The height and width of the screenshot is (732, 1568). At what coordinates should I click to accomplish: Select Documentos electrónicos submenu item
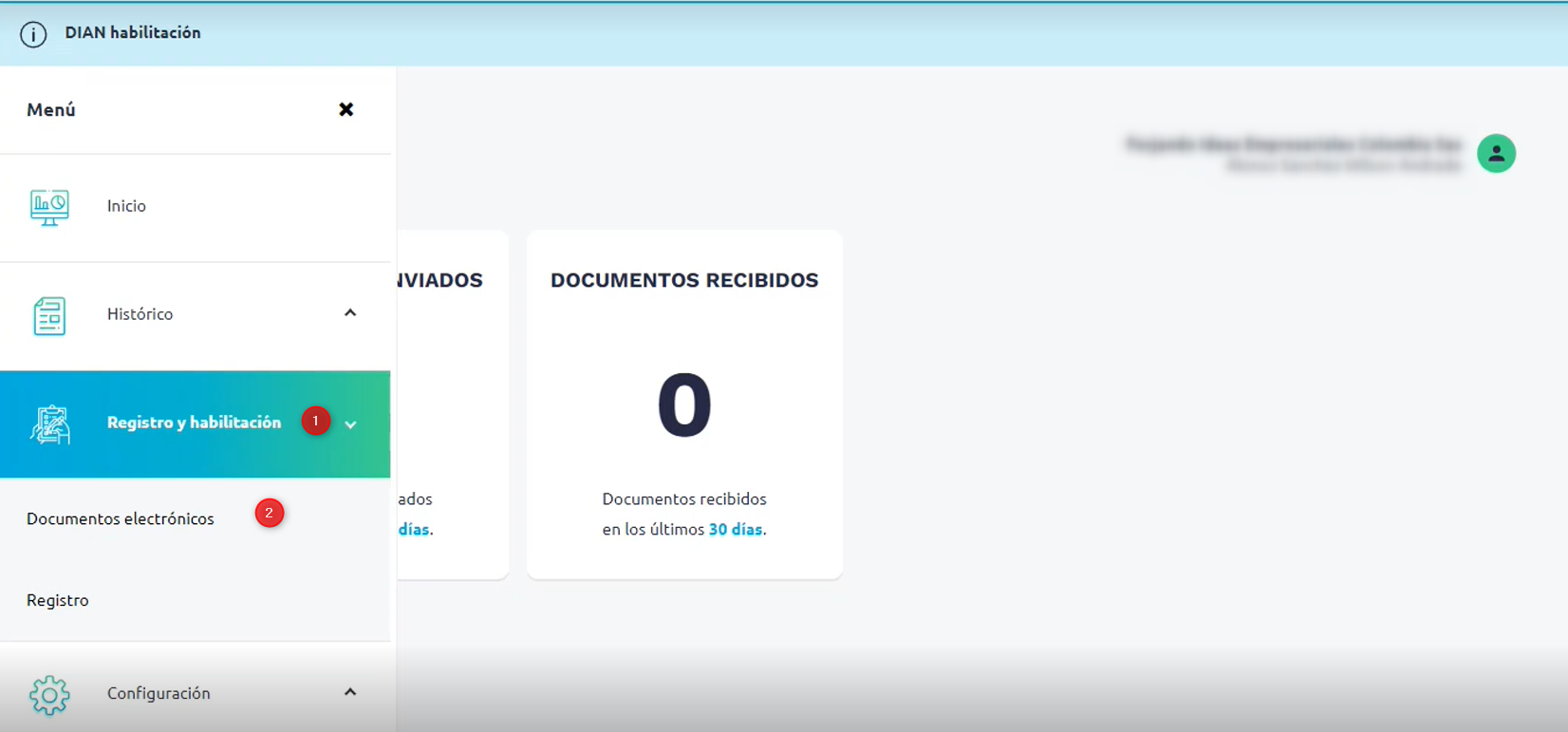(121, 518)
